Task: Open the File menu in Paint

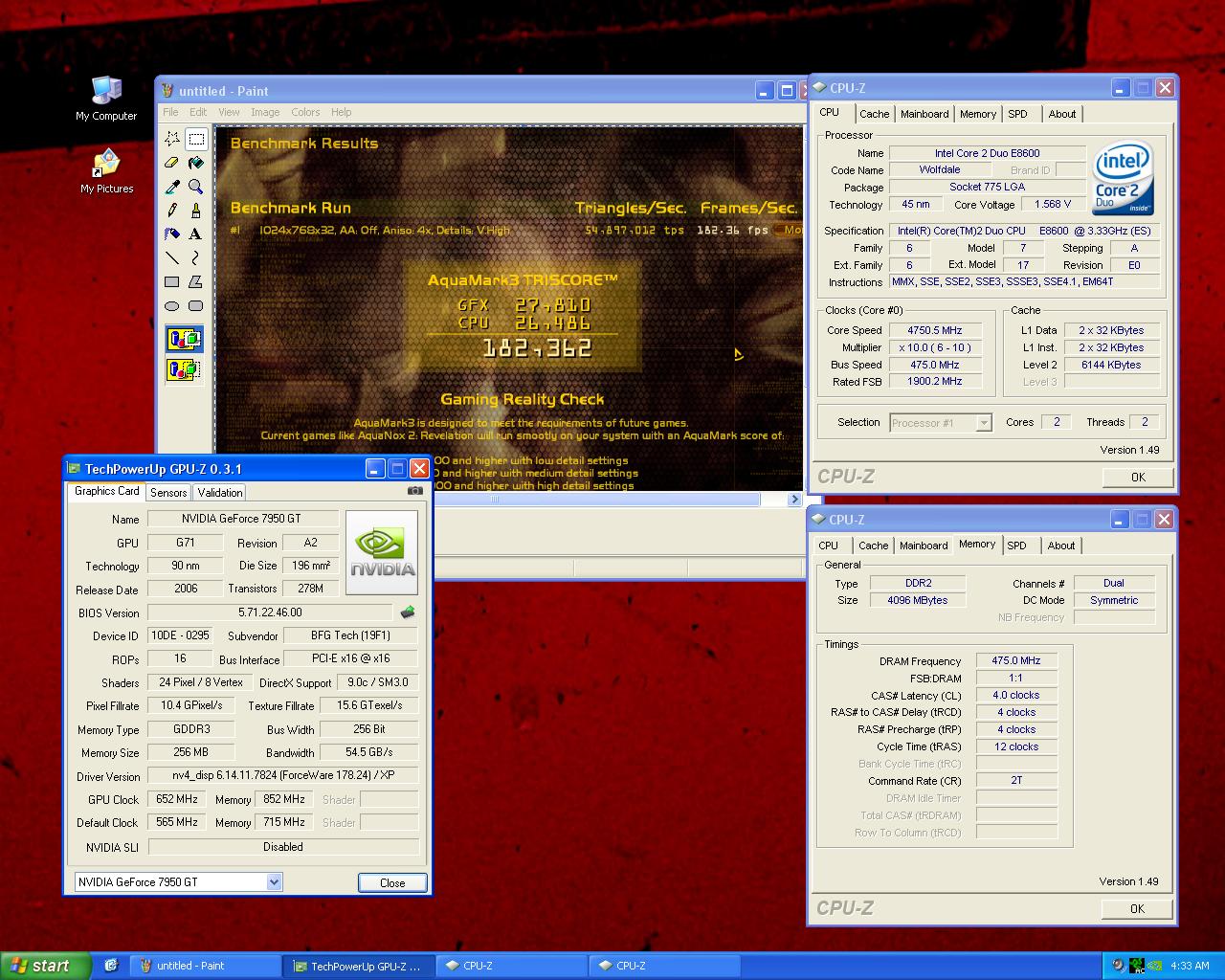Action: click(x=170, y=112)
